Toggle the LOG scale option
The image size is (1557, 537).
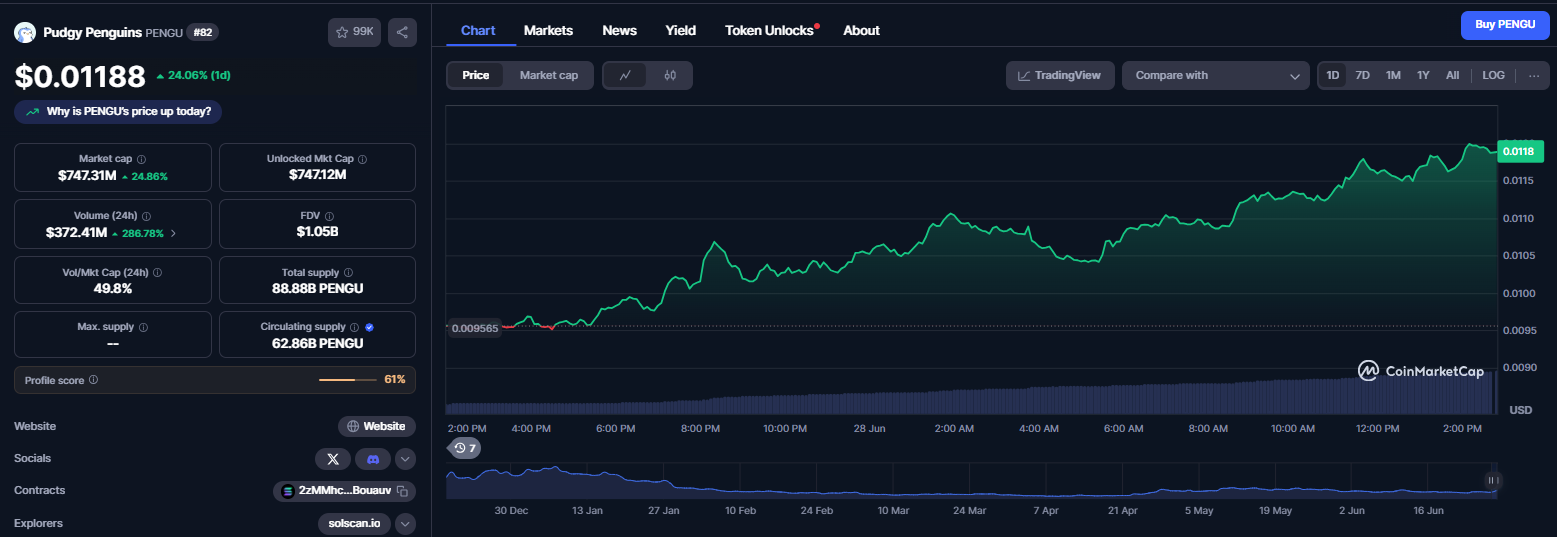pos(1493,75)
